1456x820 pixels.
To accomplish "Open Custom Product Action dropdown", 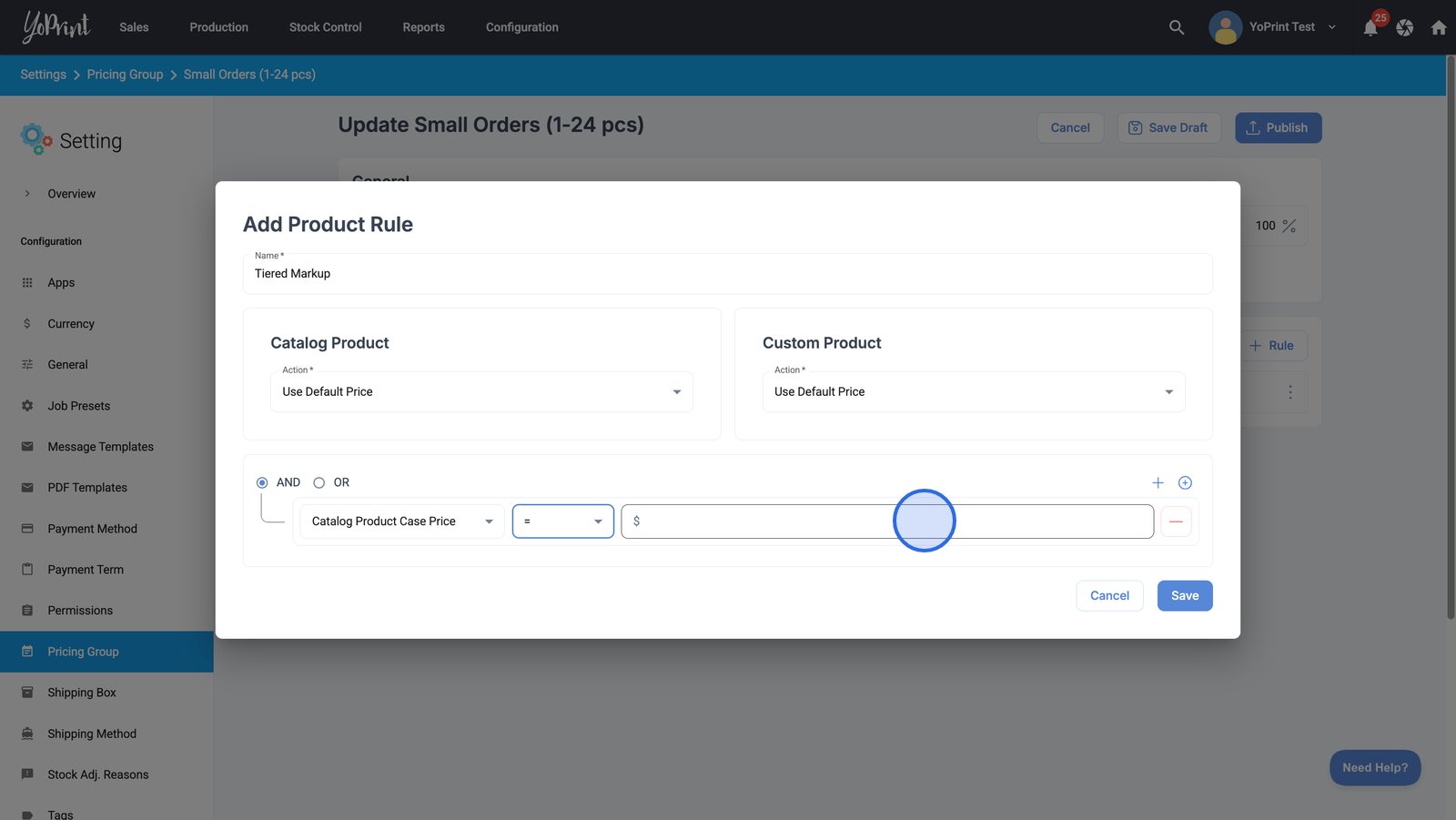I will (973, 392).
